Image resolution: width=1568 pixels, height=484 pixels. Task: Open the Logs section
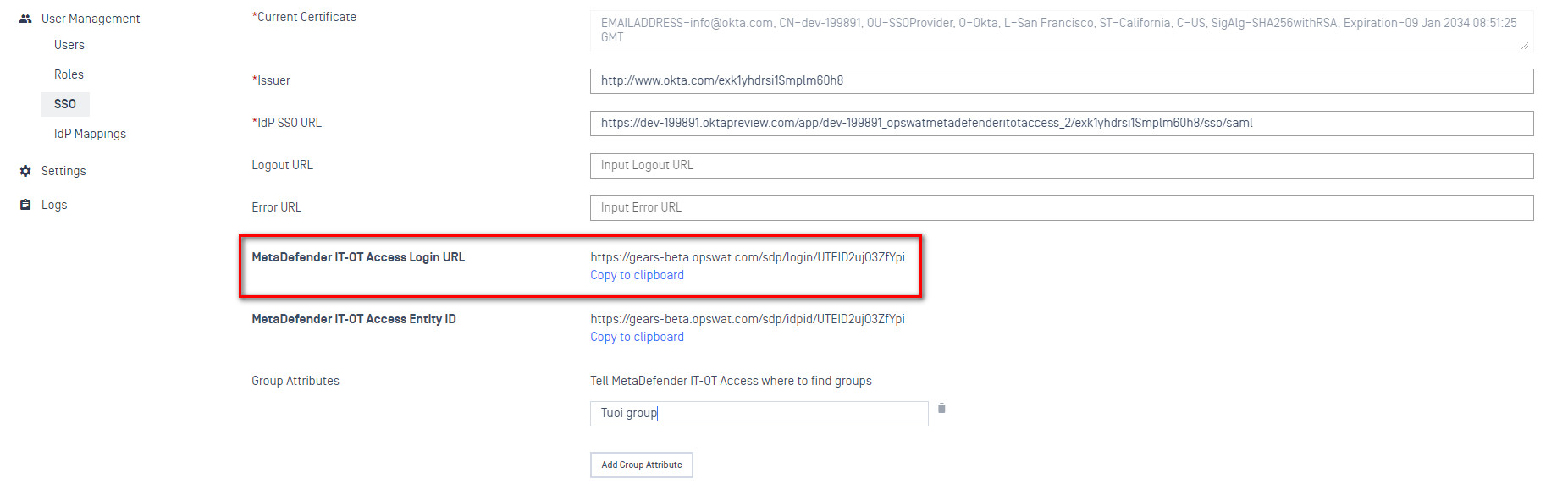pyautogui.click(x=54, y=205)
